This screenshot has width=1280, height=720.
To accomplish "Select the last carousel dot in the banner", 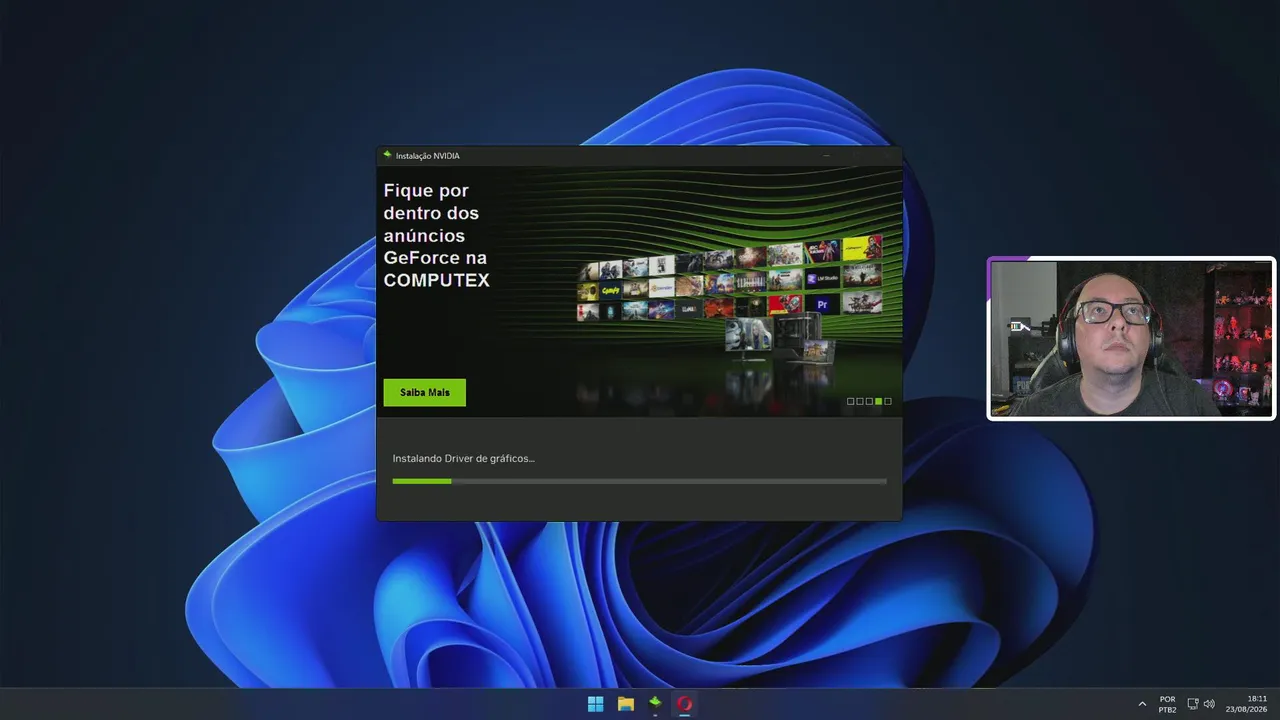I will 888,401.
